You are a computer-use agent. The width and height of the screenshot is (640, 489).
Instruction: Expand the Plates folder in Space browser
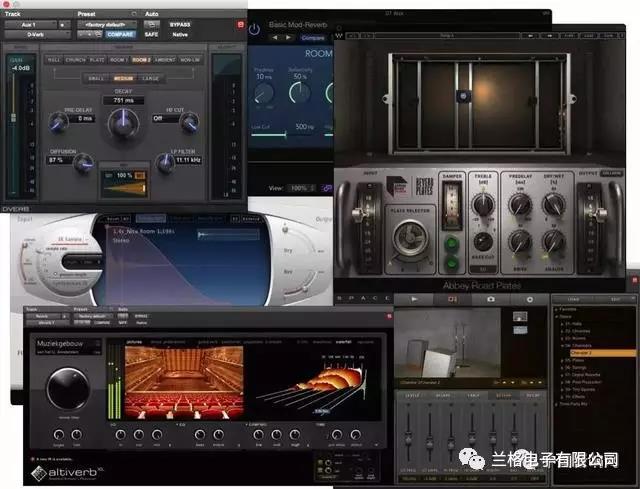tap(562, 360)
